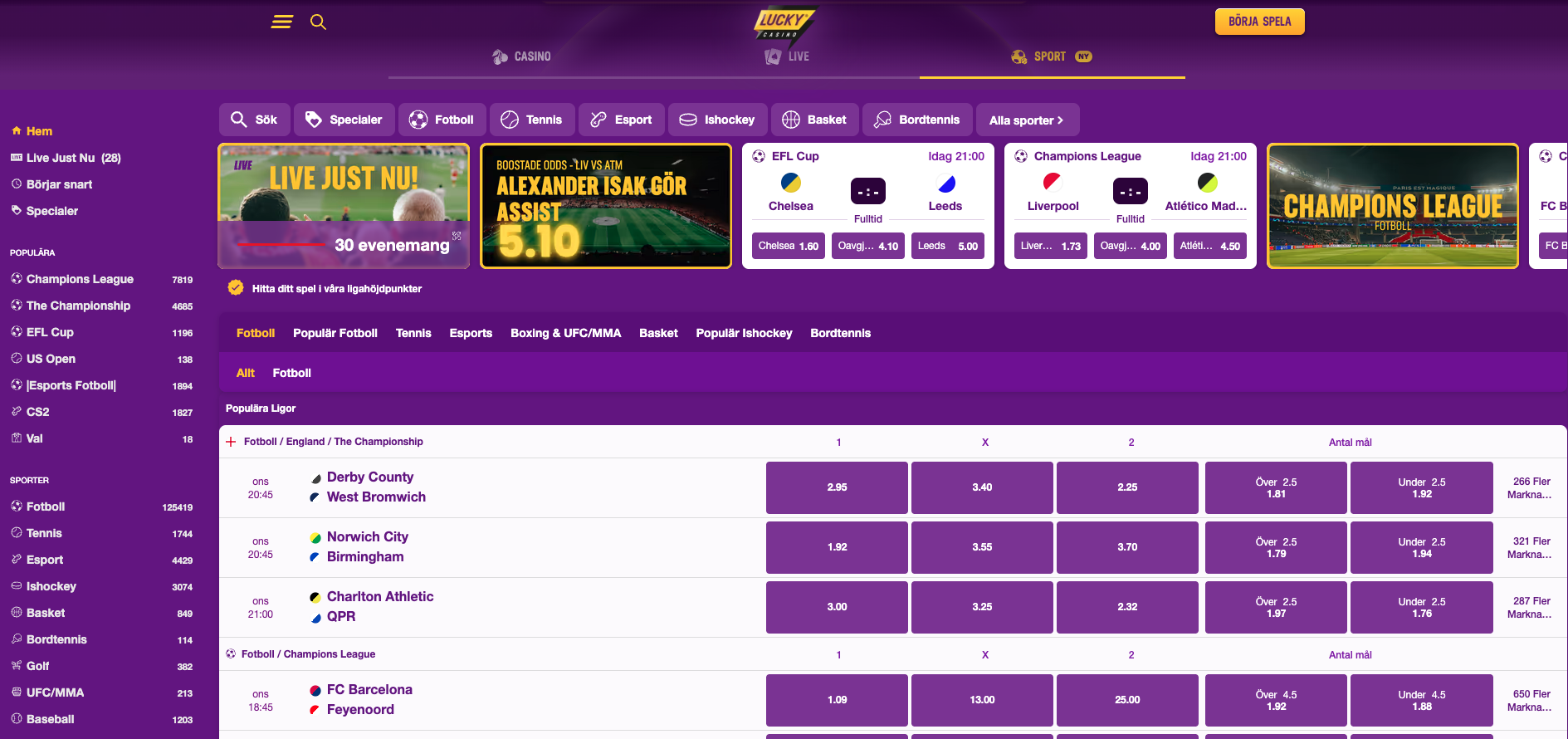
Task: Choose the Tennis sport chip
Action: click(x=532, y=120)
